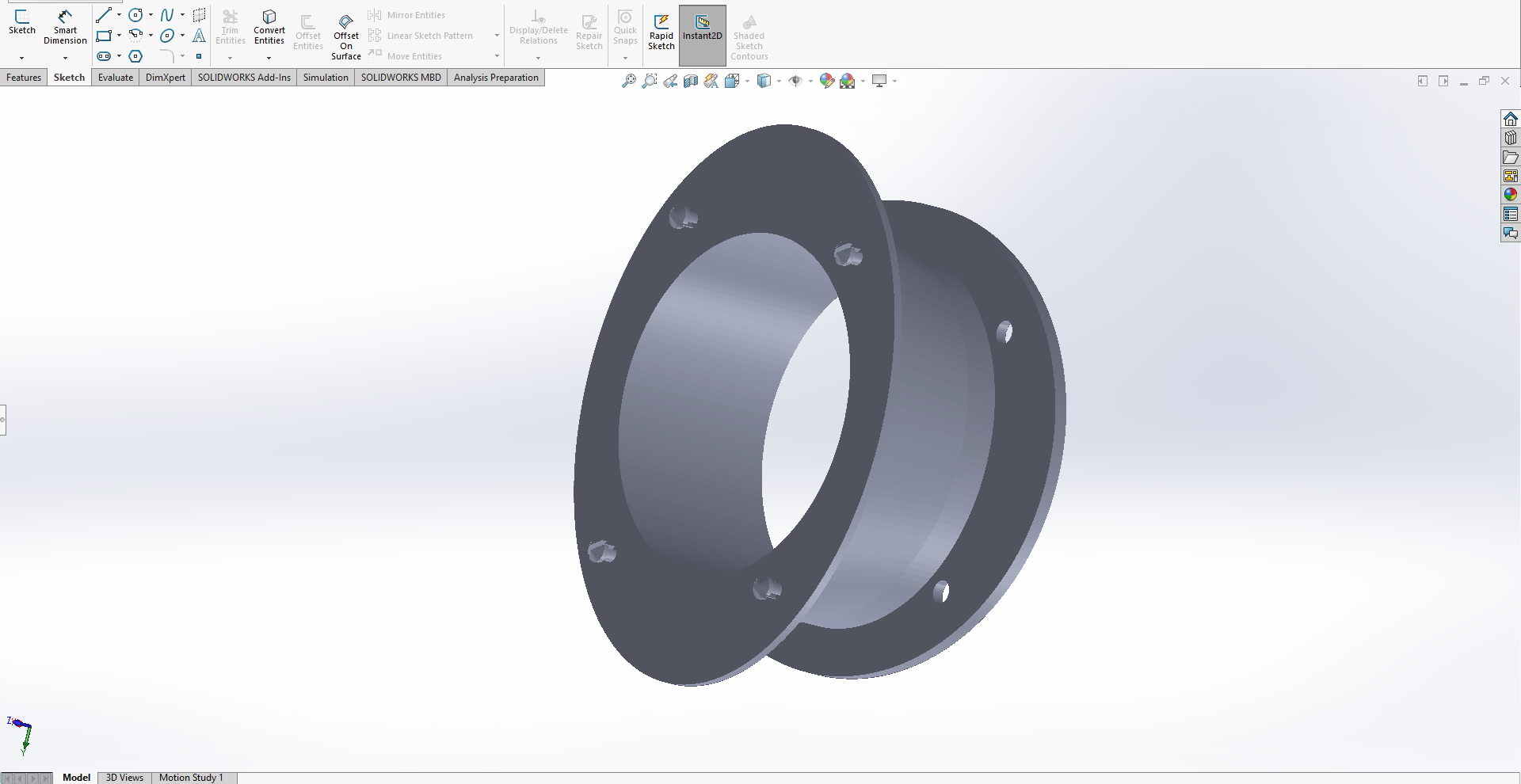Screen dimensions: 1521x784
Task: Toggle Rapid Sketch mode
Action: (661, 30)
